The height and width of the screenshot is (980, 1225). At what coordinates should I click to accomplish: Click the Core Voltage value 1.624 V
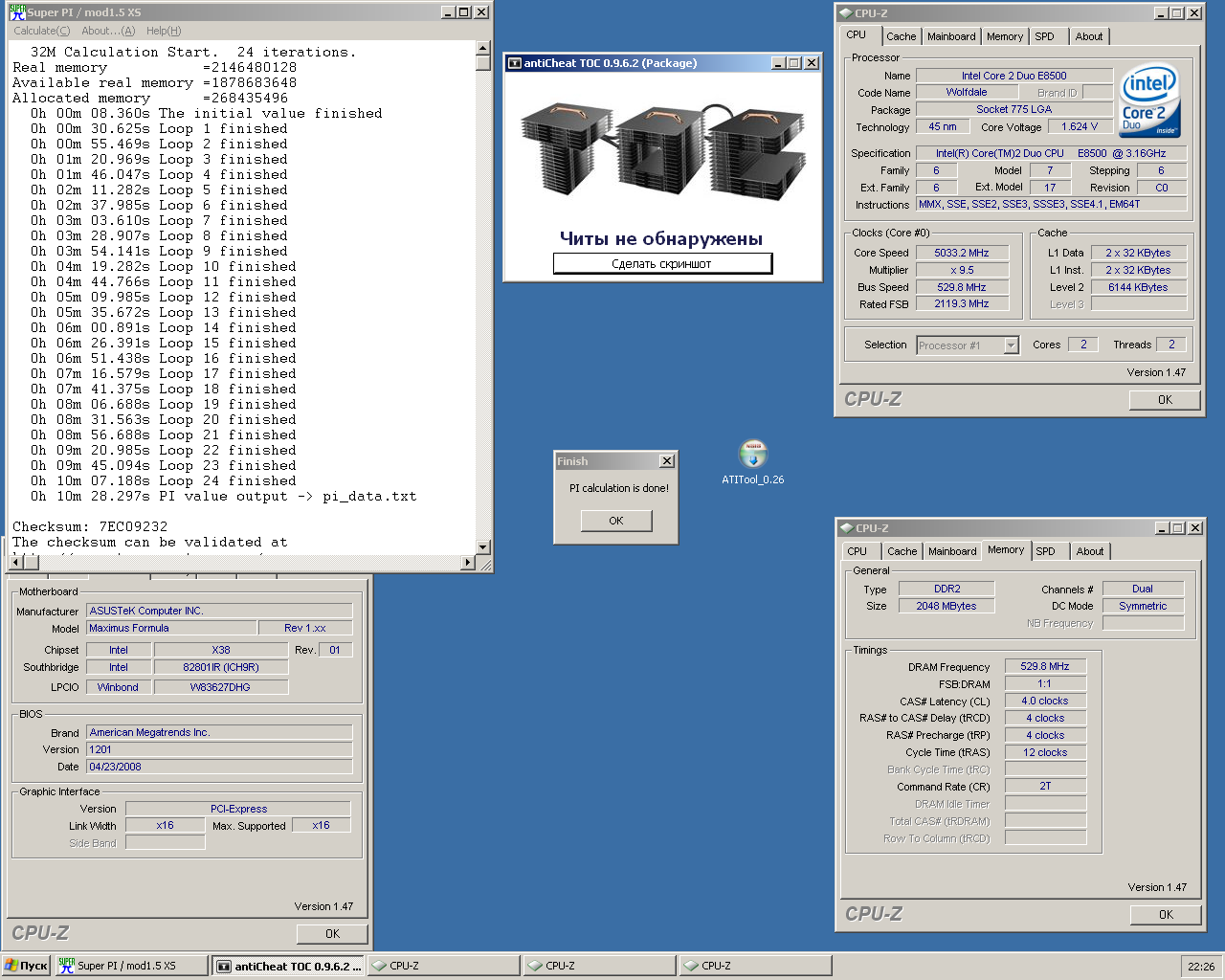[1080, 126]
